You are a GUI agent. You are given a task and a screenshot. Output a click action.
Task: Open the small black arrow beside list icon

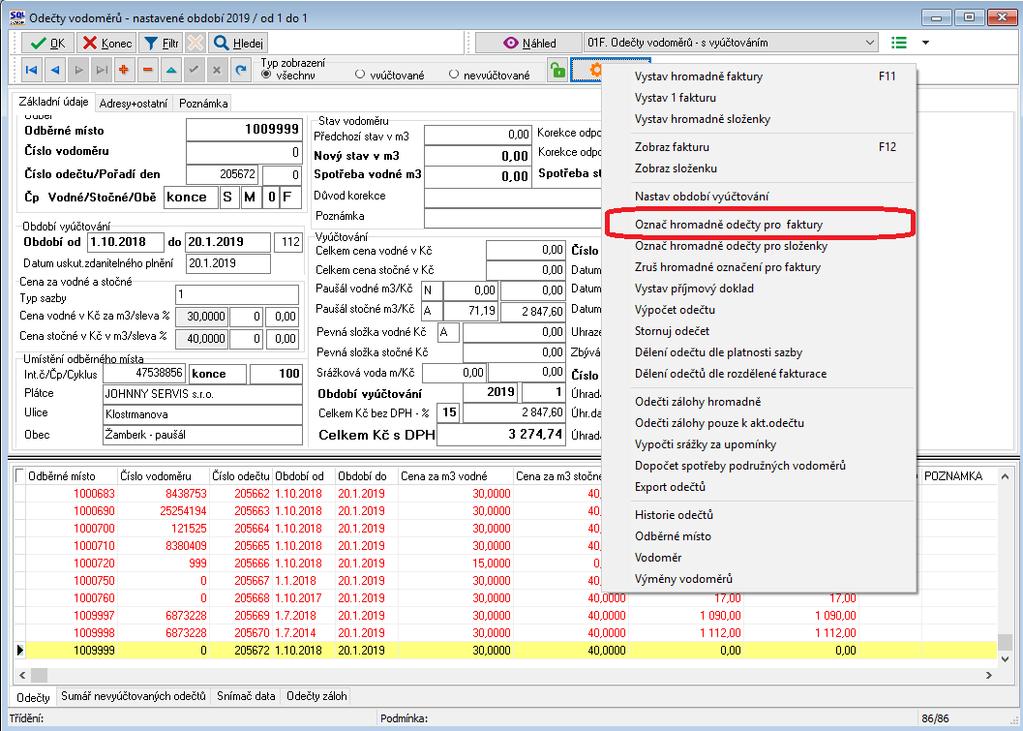click(925, 43)
